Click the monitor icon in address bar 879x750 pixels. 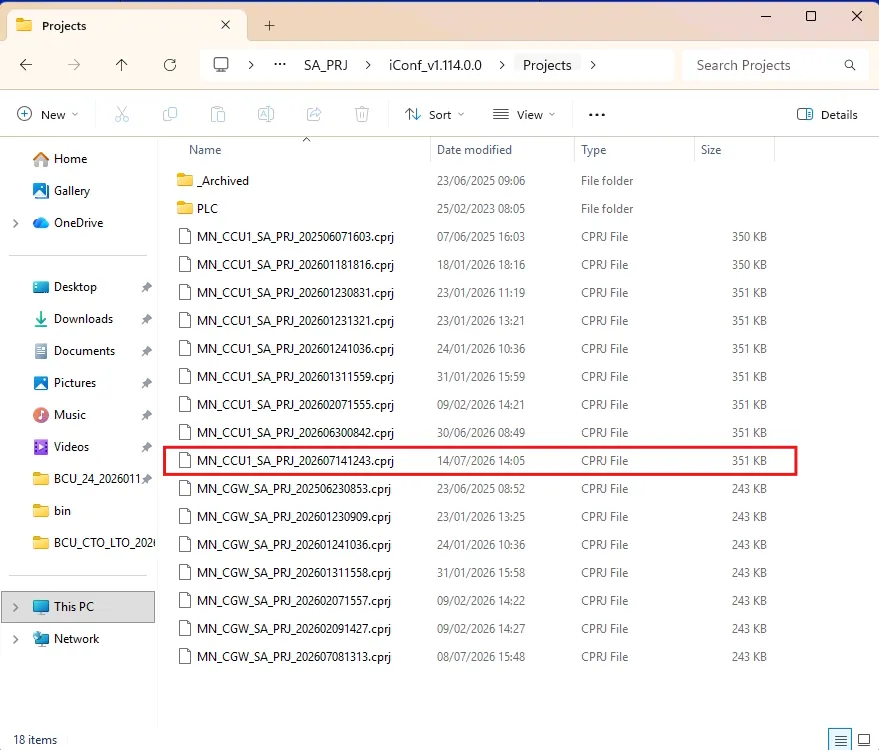[221, 65]
